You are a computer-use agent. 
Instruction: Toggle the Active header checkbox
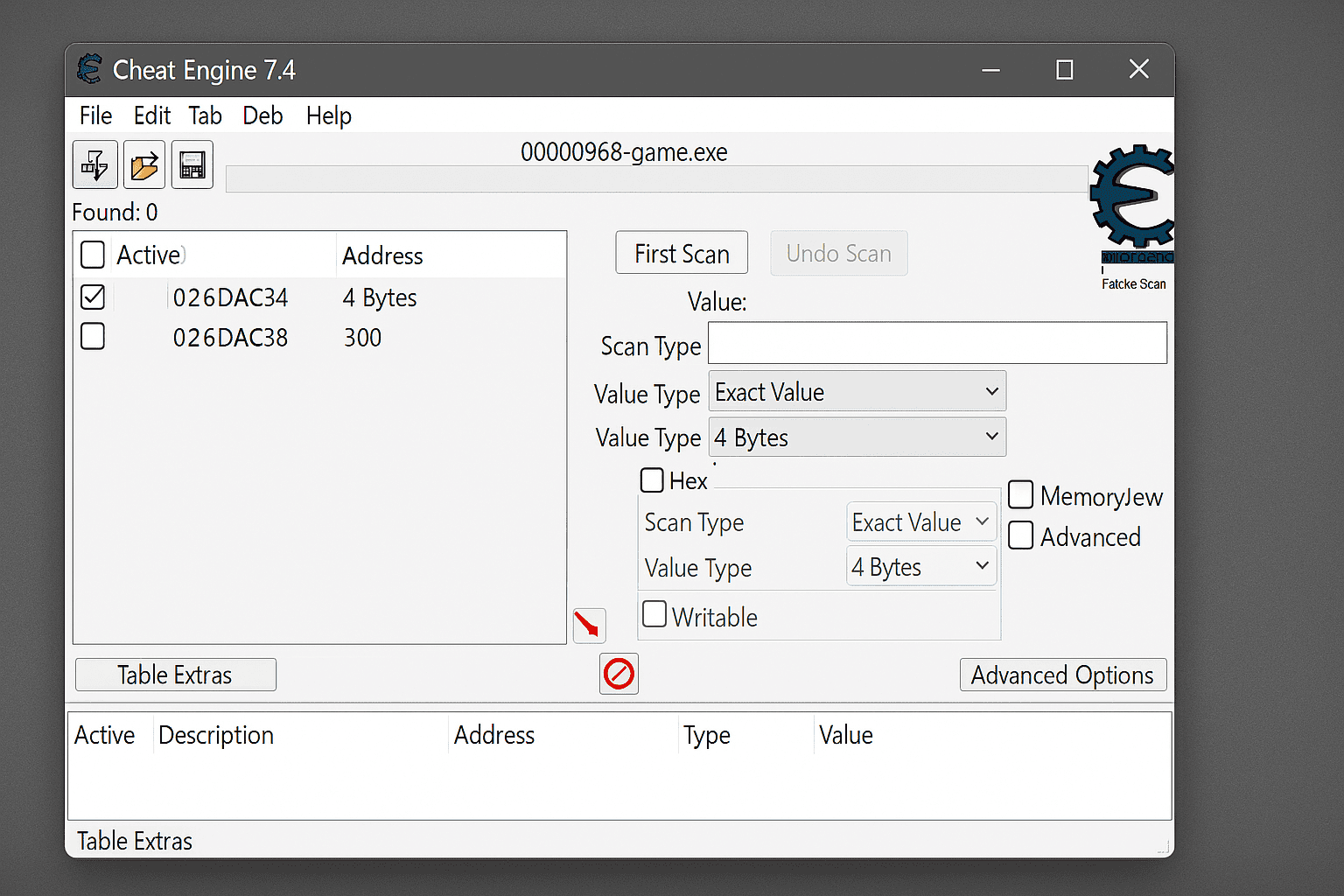click(93, 255)
